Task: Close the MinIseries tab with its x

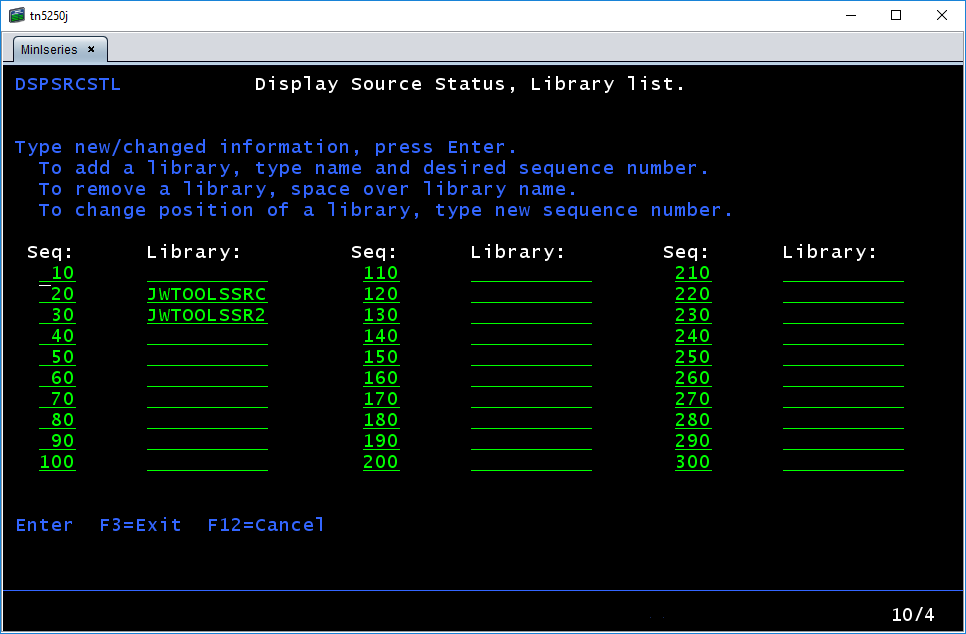Action: click(x=91, y=49)
